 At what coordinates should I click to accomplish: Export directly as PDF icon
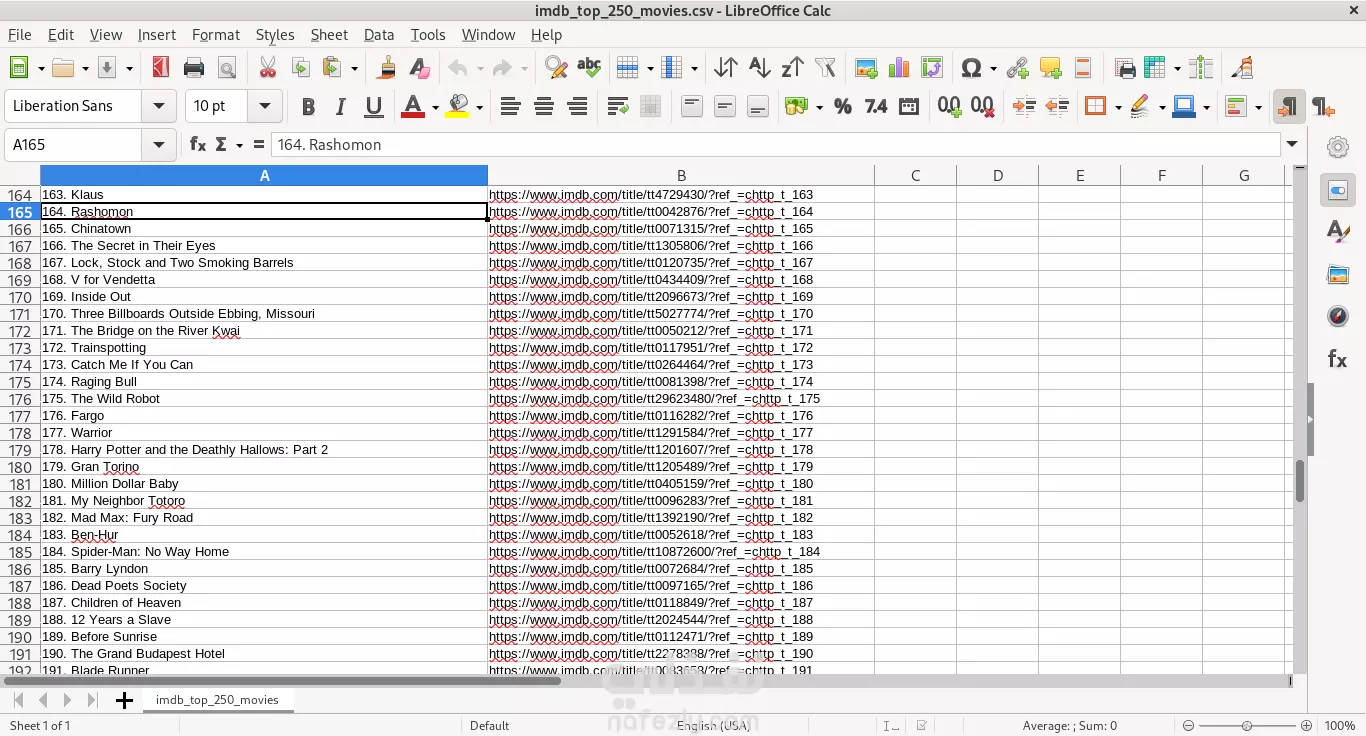point(160,68)
